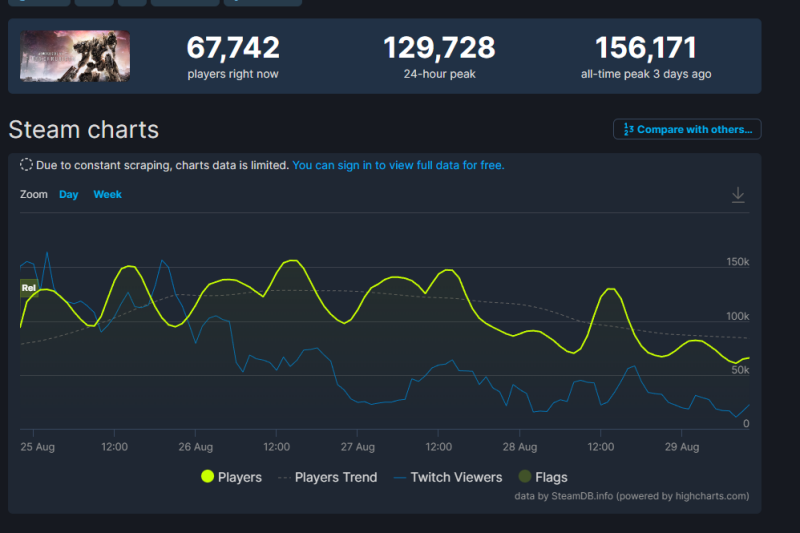Click the 25 Aug axis label
Image resolution: width=800 pixels, height=533 pixels.
(37, 447)
